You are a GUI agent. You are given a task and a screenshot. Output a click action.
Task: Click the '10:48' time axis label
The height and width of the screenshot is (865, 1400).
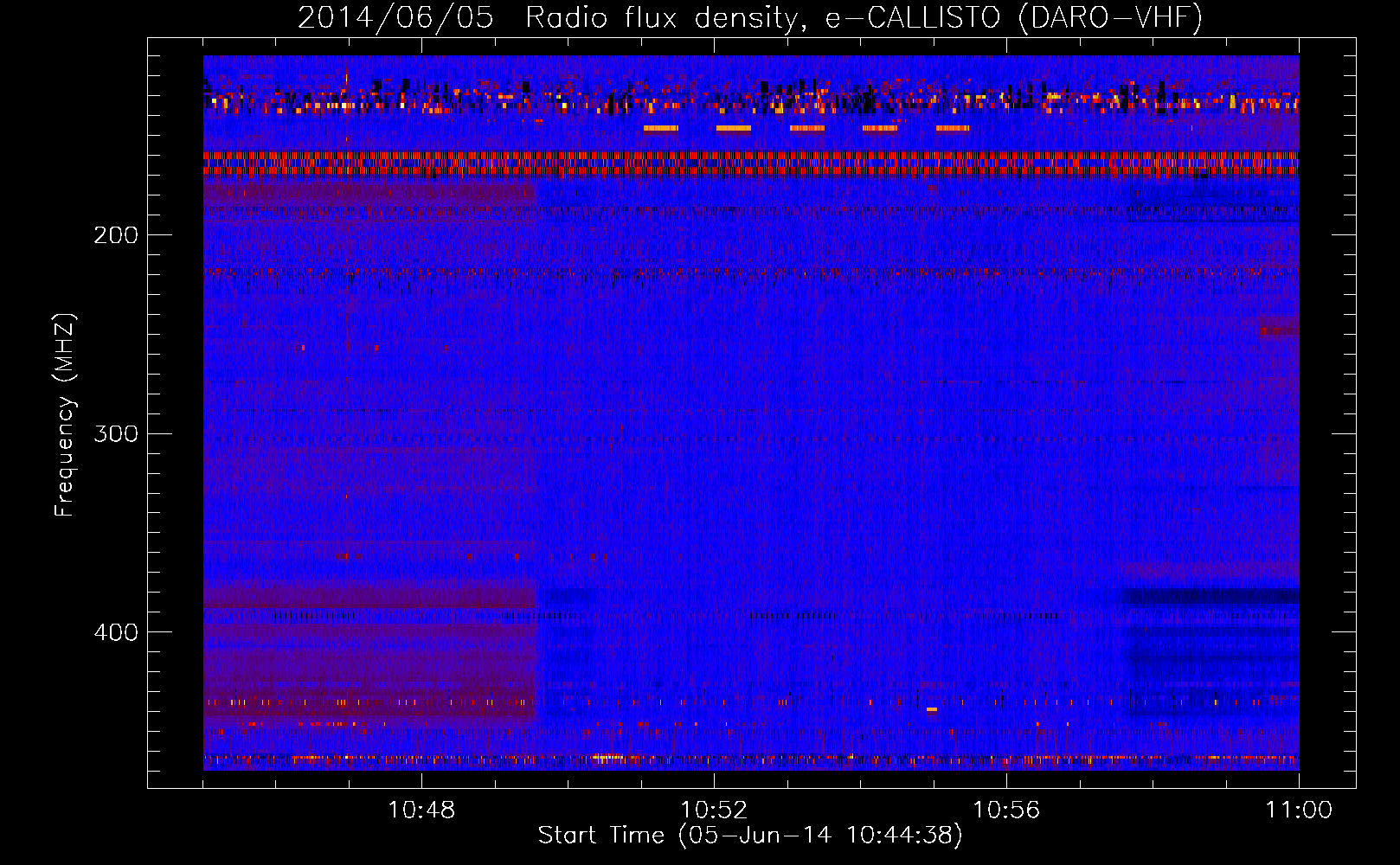tap(421, 811)
